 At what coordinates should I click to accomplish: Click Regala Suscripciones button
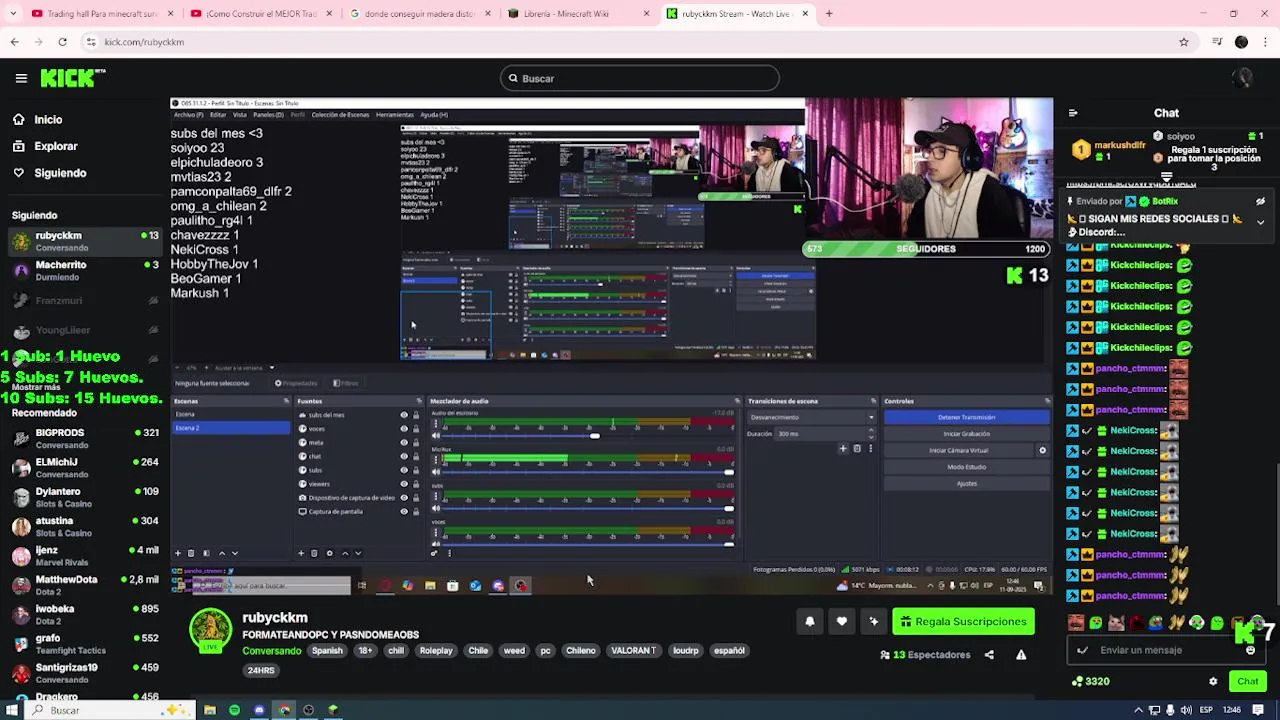(963, 622)
